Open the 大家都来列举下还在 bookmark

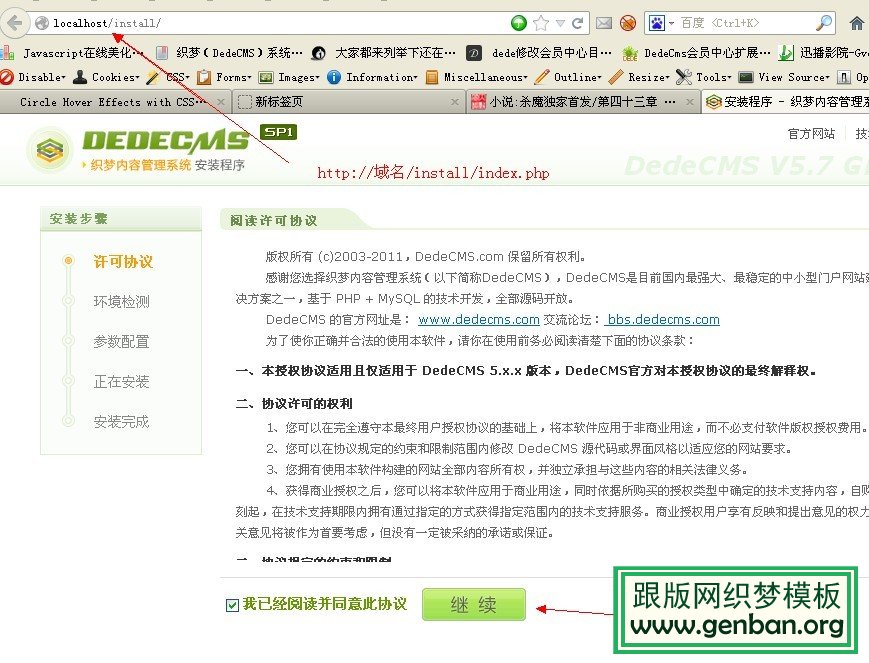(x=384, y=53)
